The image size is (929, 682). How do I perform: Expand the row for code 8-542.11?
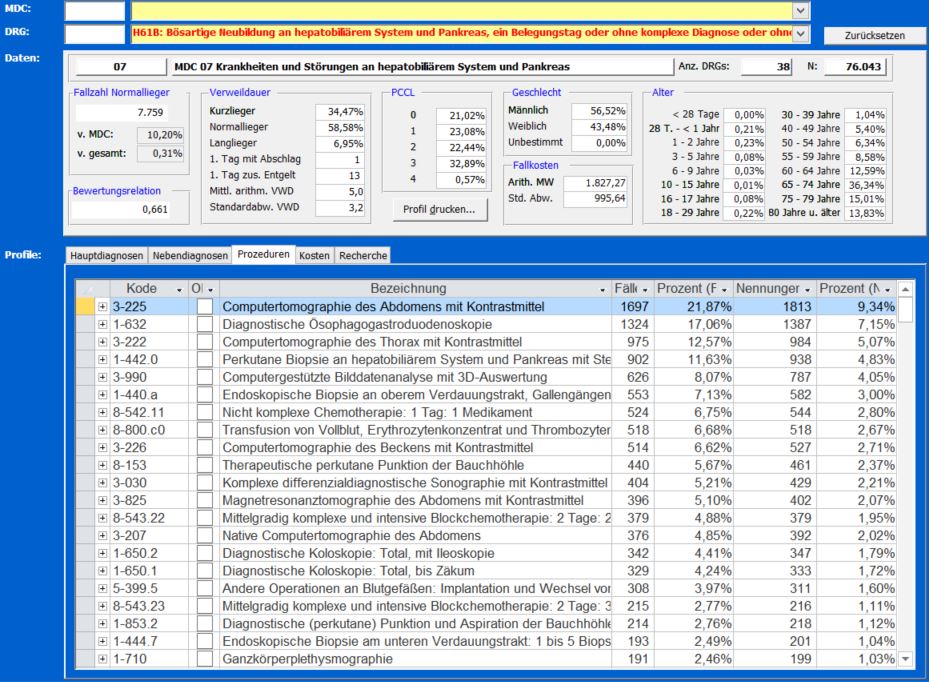tap(102, 412)
